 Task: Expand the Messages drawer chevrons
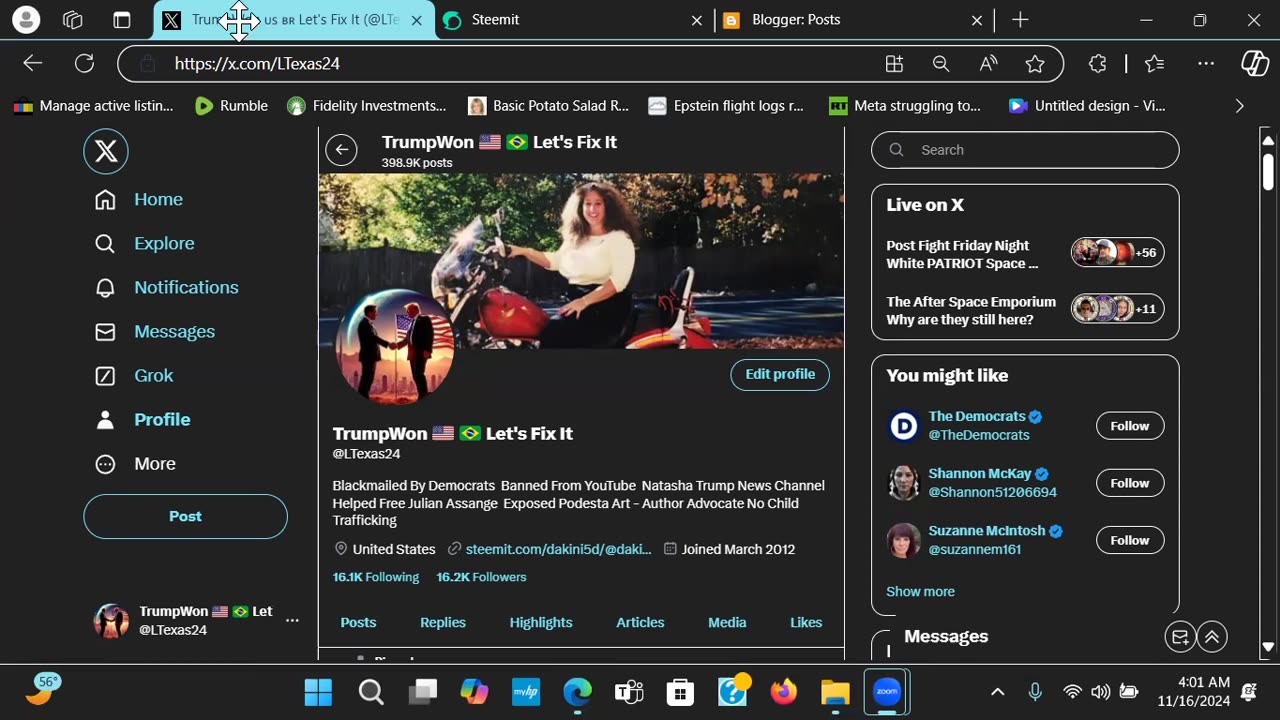click(x=1212, y=637)
